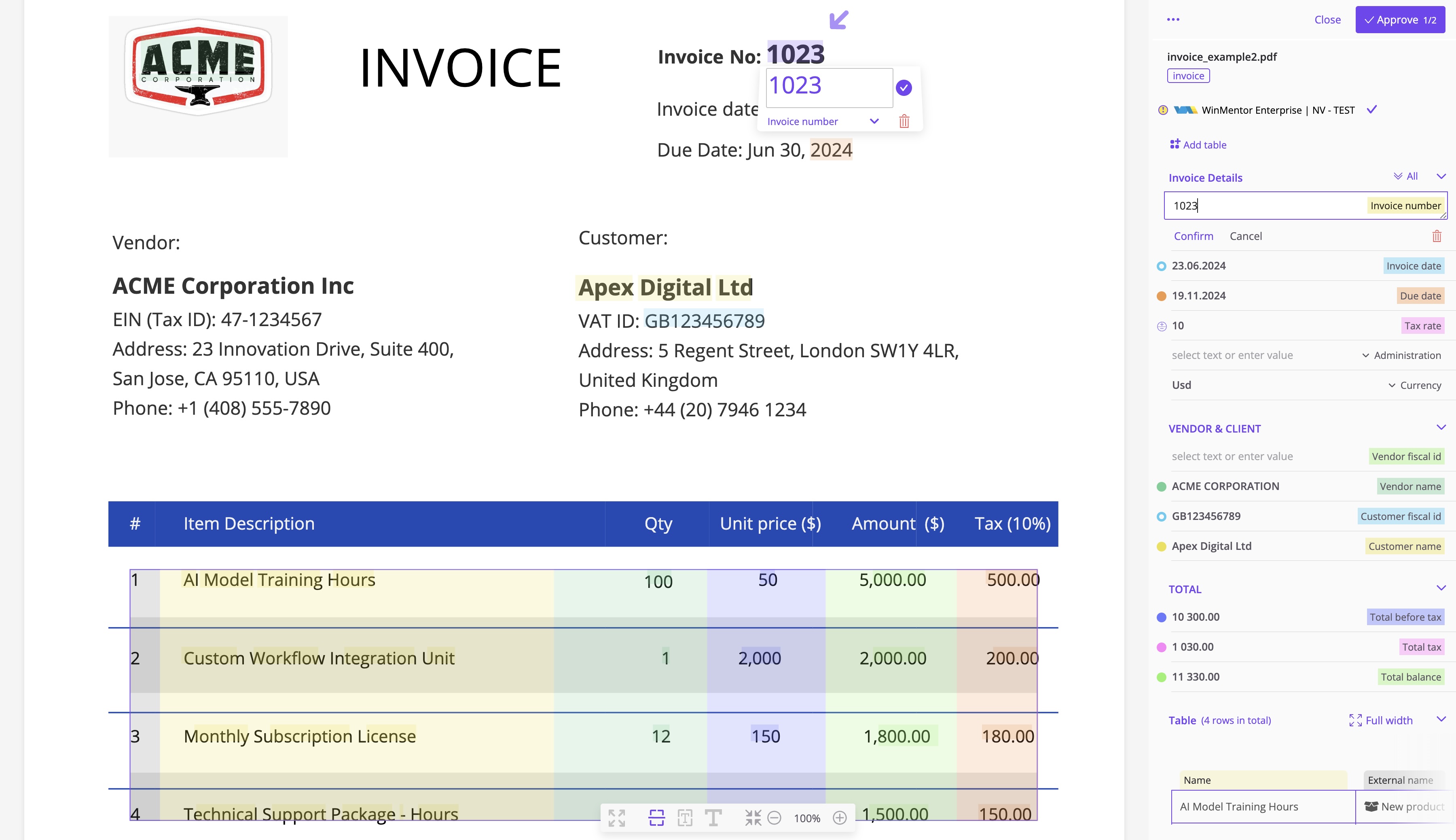Click Custom Workflow Integration Unit description
This screenshot has width=1456, height=840.
click(319, 658)
